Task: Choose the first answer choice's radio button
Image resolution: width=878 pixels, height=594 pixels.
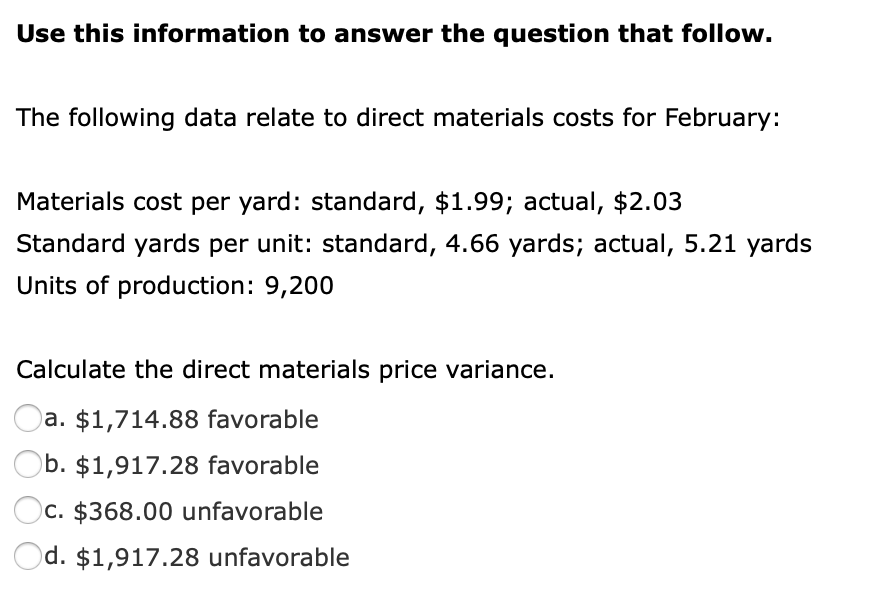Action: click(26, 419)
